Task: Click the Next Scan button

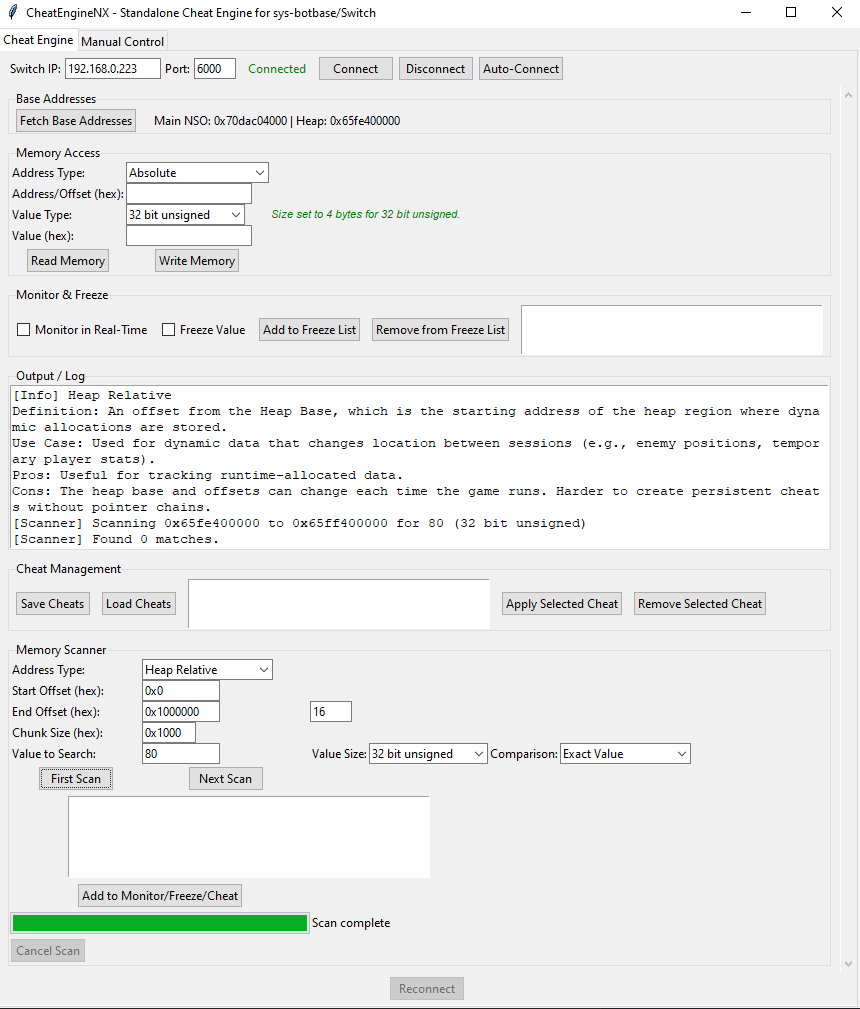Action: pyautogui.click(x=225, y=779)
